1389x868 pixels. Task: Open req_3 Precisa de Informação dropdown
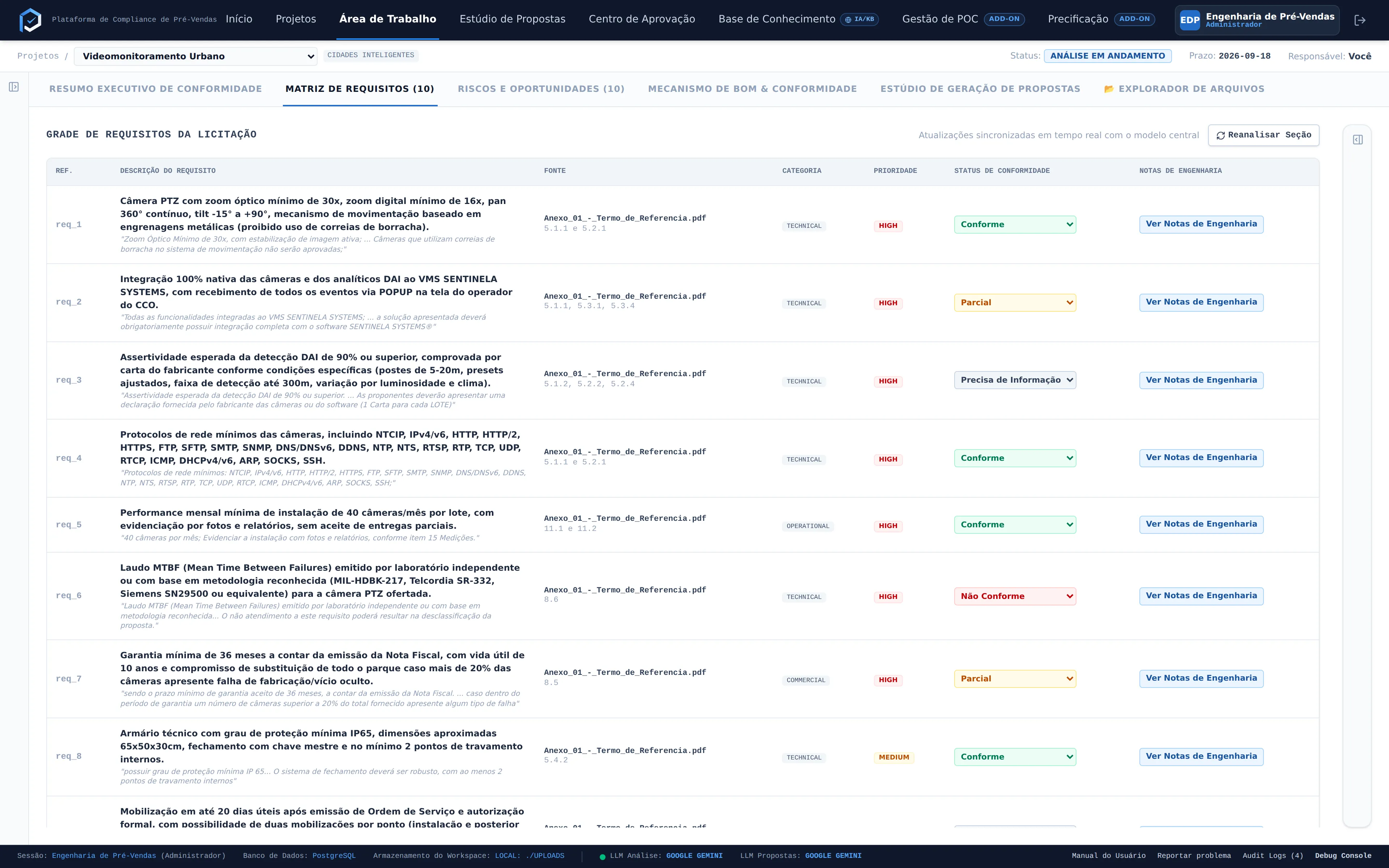tap(1015, 380)
